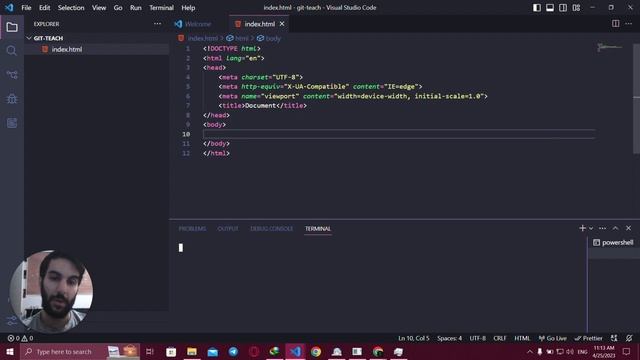Open terminal panel more actions ellipsis
This screenshot has height=360, width=640.
tap(602, 228)
